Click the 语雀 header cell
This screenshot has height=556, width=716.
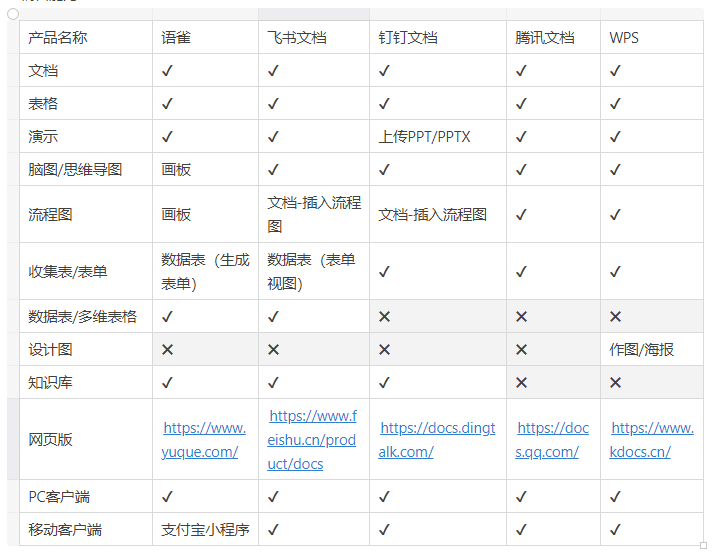[x=205, y=37]
